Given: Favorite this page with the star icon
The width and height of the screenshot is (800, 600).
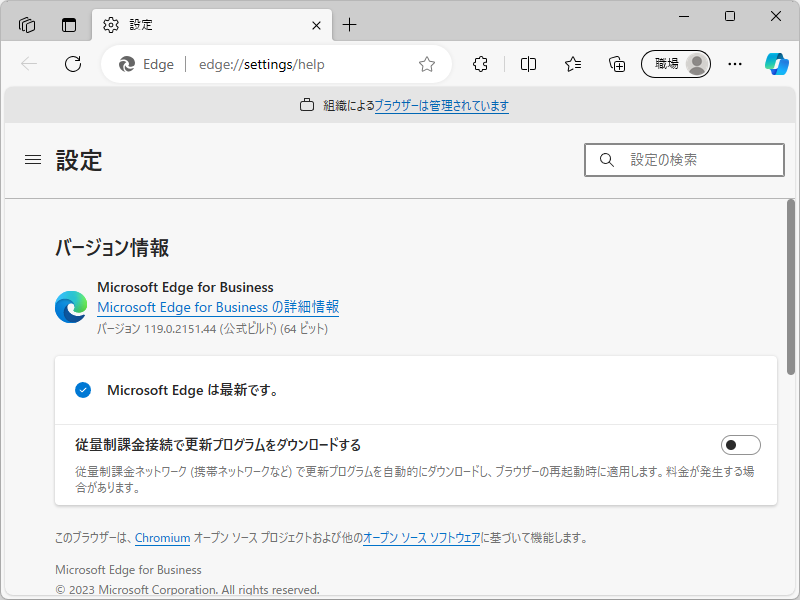Looking at the screenshot, I should (x=427, y=63).
